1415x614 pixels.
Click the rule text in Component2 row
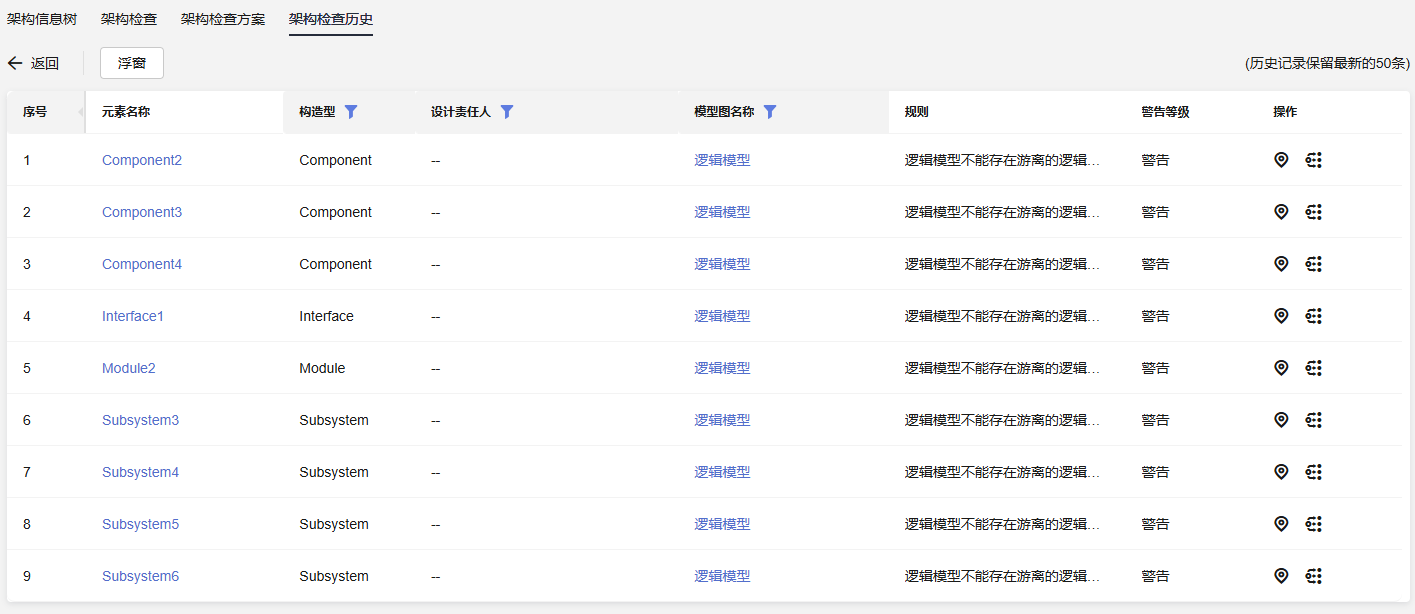[x=1003, y=160]
